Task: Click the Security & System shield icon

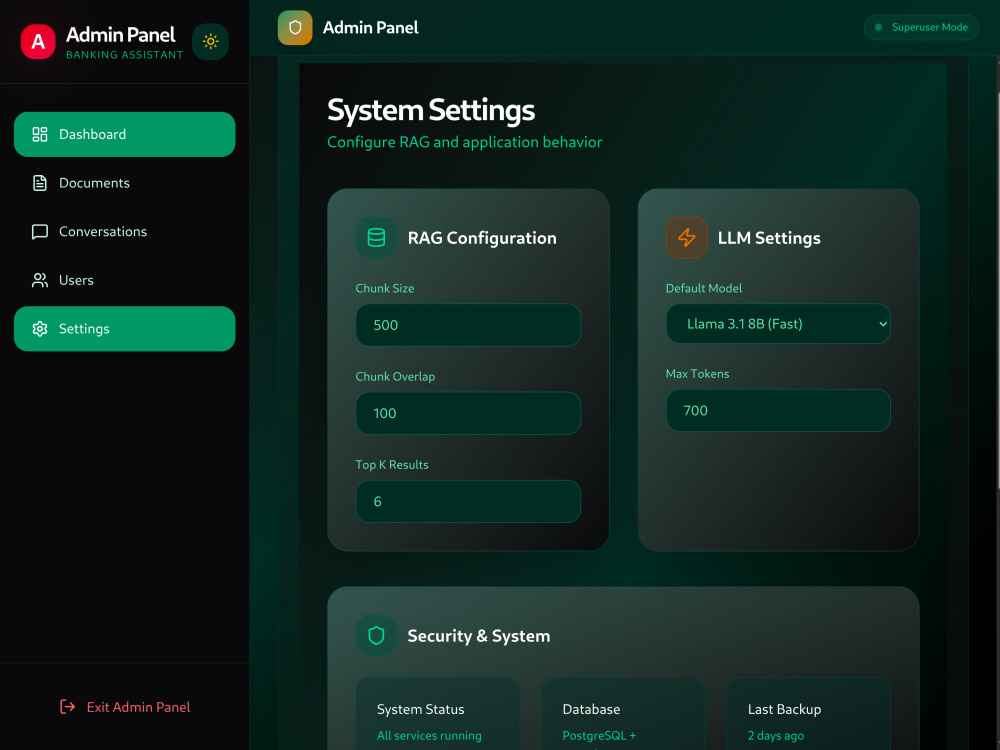Action: tap(376, 636)
